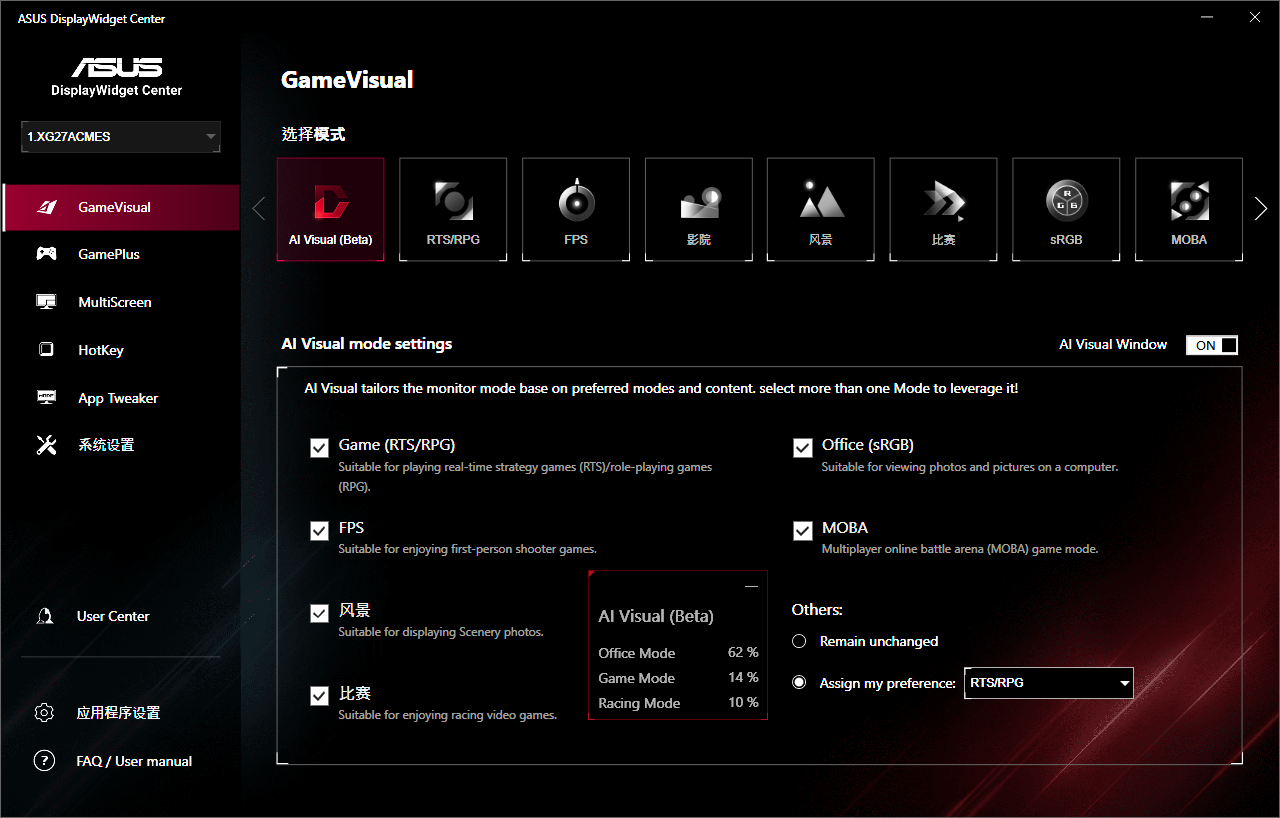1280x818 pixels.
Task: Open User Center
Action: click(x=113, y=616)
